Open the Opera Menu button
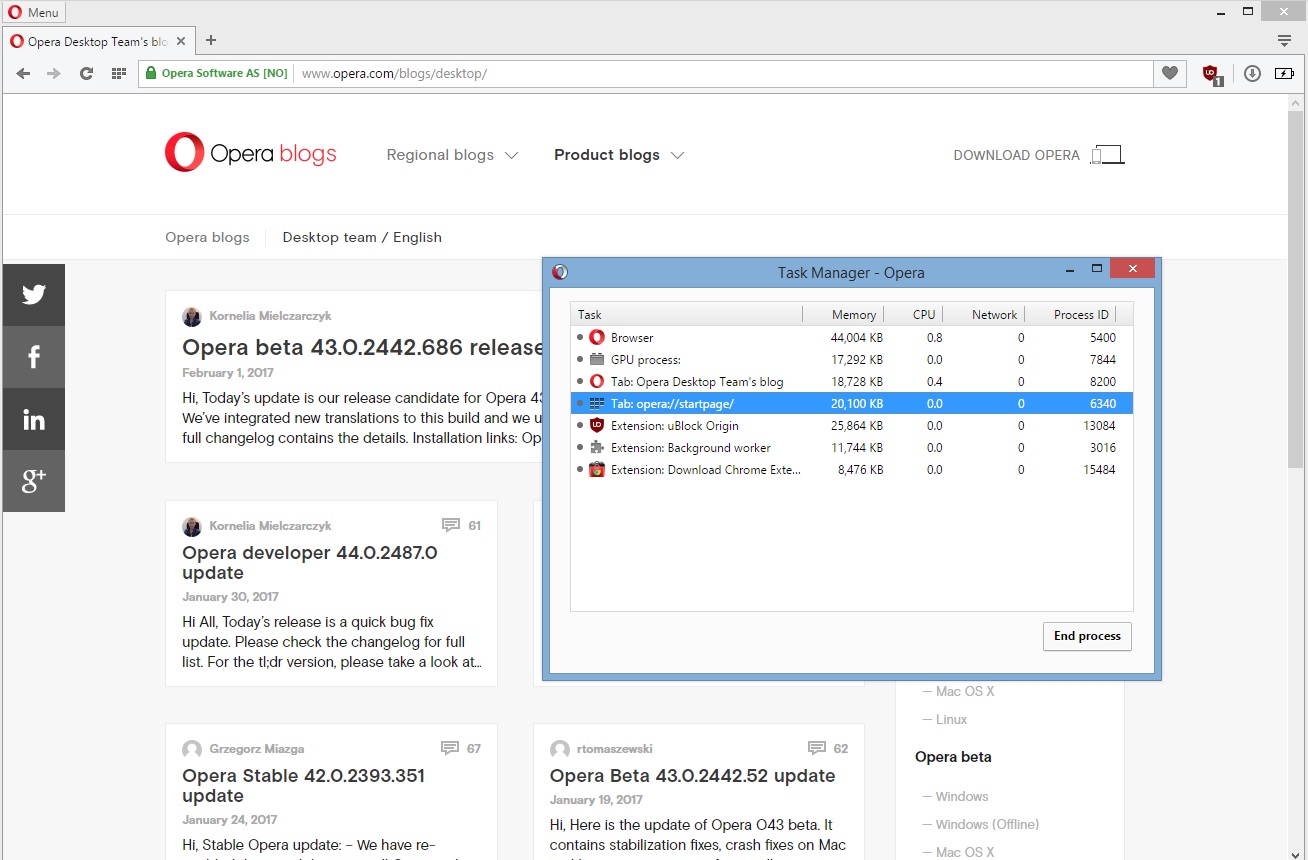1308x860 pixels. [x=35, y=12]
